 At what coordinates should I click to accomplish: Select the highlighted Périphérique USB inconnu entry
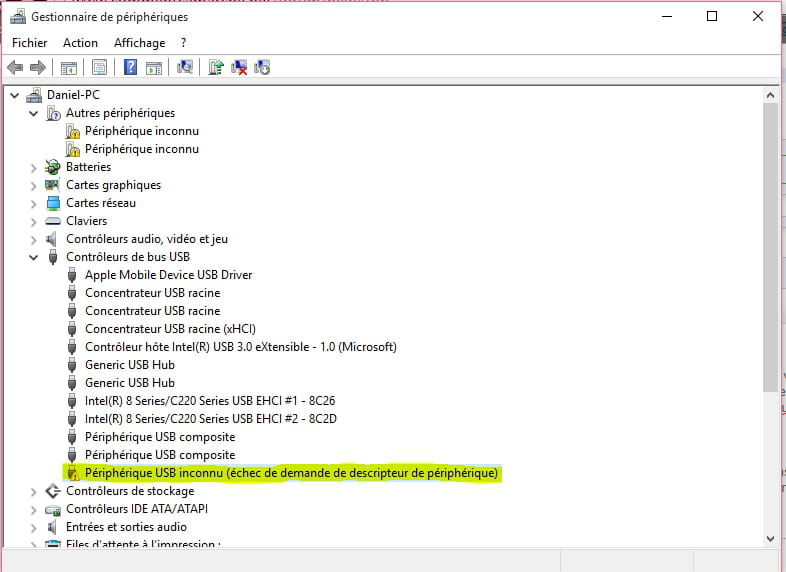[x=291, y=473]
